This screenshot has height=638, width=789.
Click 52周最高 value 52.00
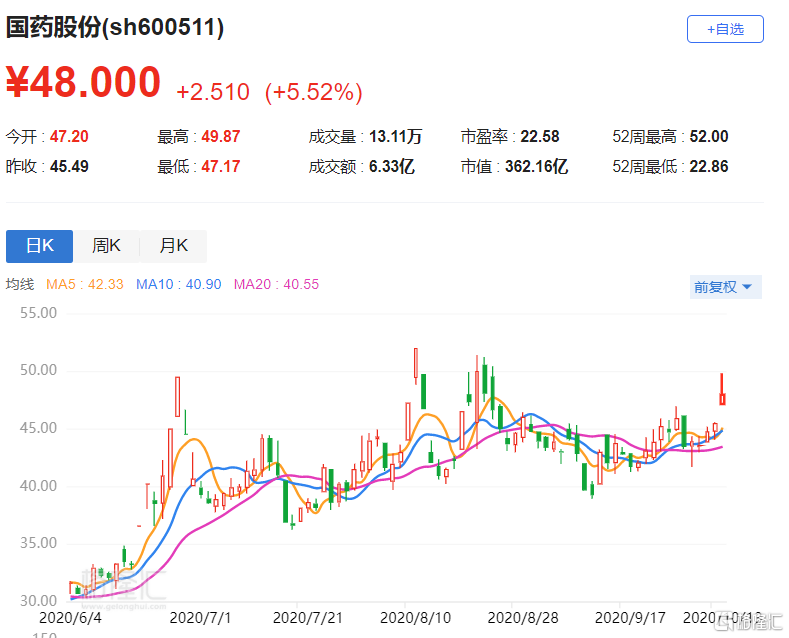point(709,136)
